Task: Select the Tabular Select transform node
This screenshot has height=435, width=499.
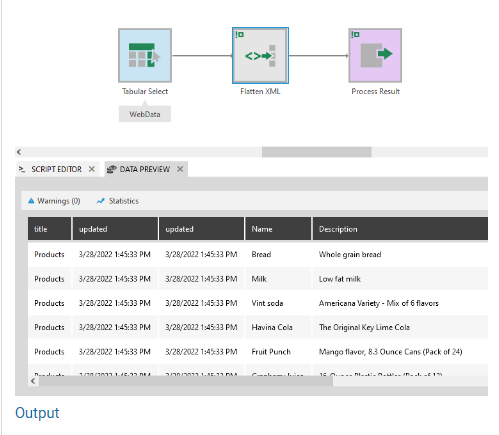Action: click(x=145, y=55)
